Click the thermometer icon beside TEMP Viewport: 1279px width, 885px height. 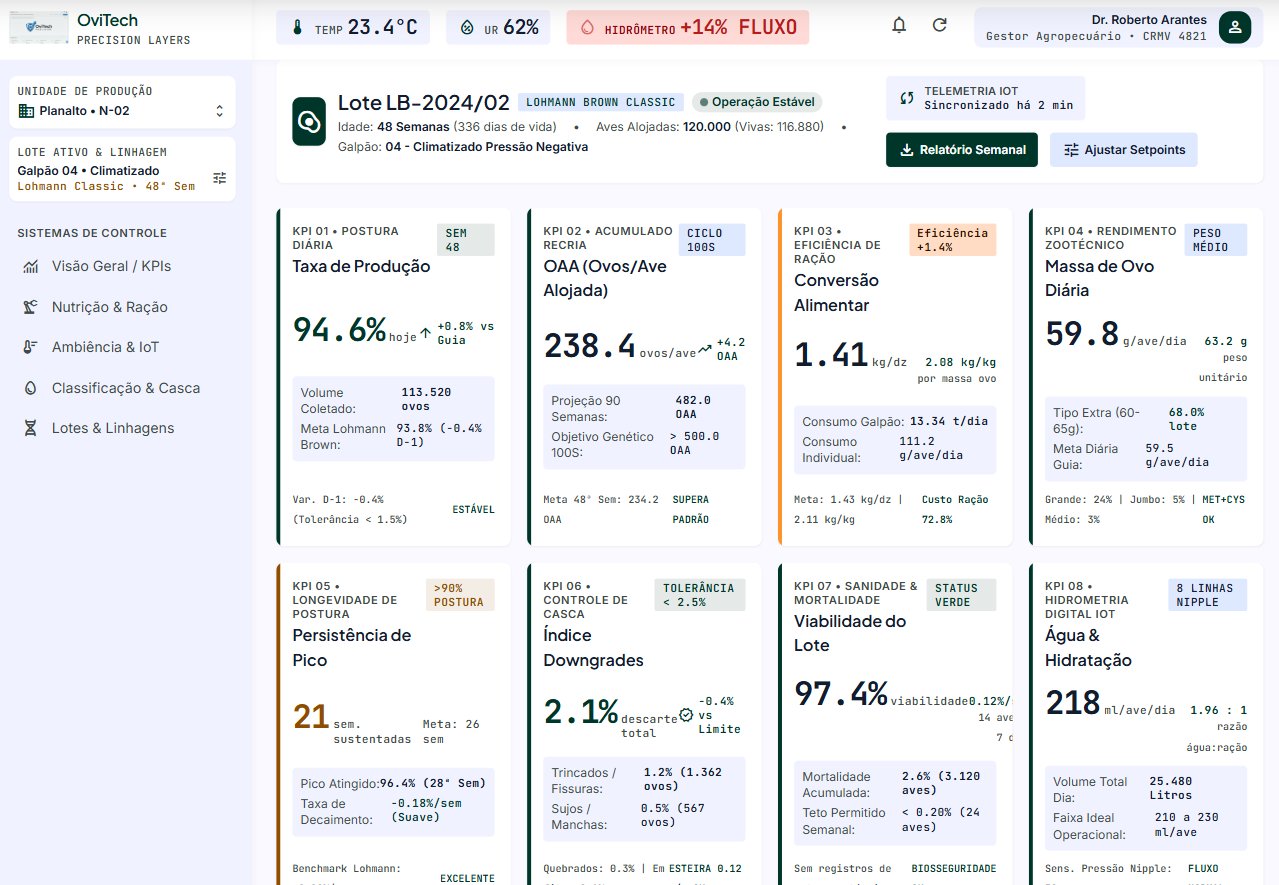297,28
